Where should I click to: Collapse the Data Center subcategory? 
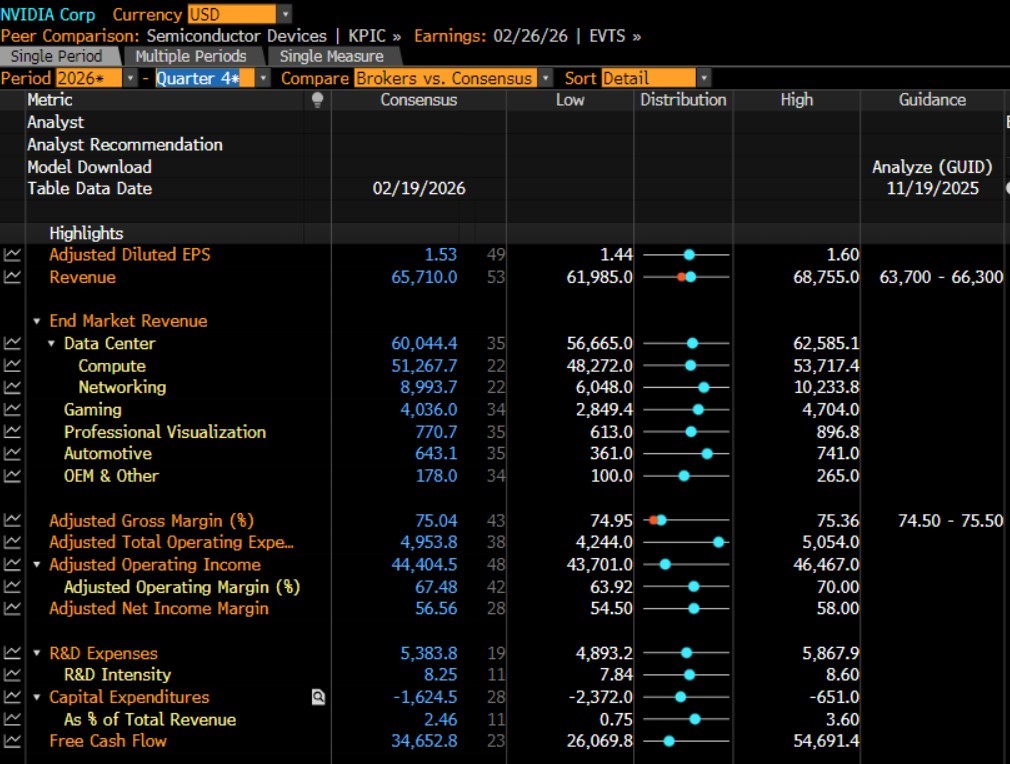pyautogui.click(x=52, y=344)
